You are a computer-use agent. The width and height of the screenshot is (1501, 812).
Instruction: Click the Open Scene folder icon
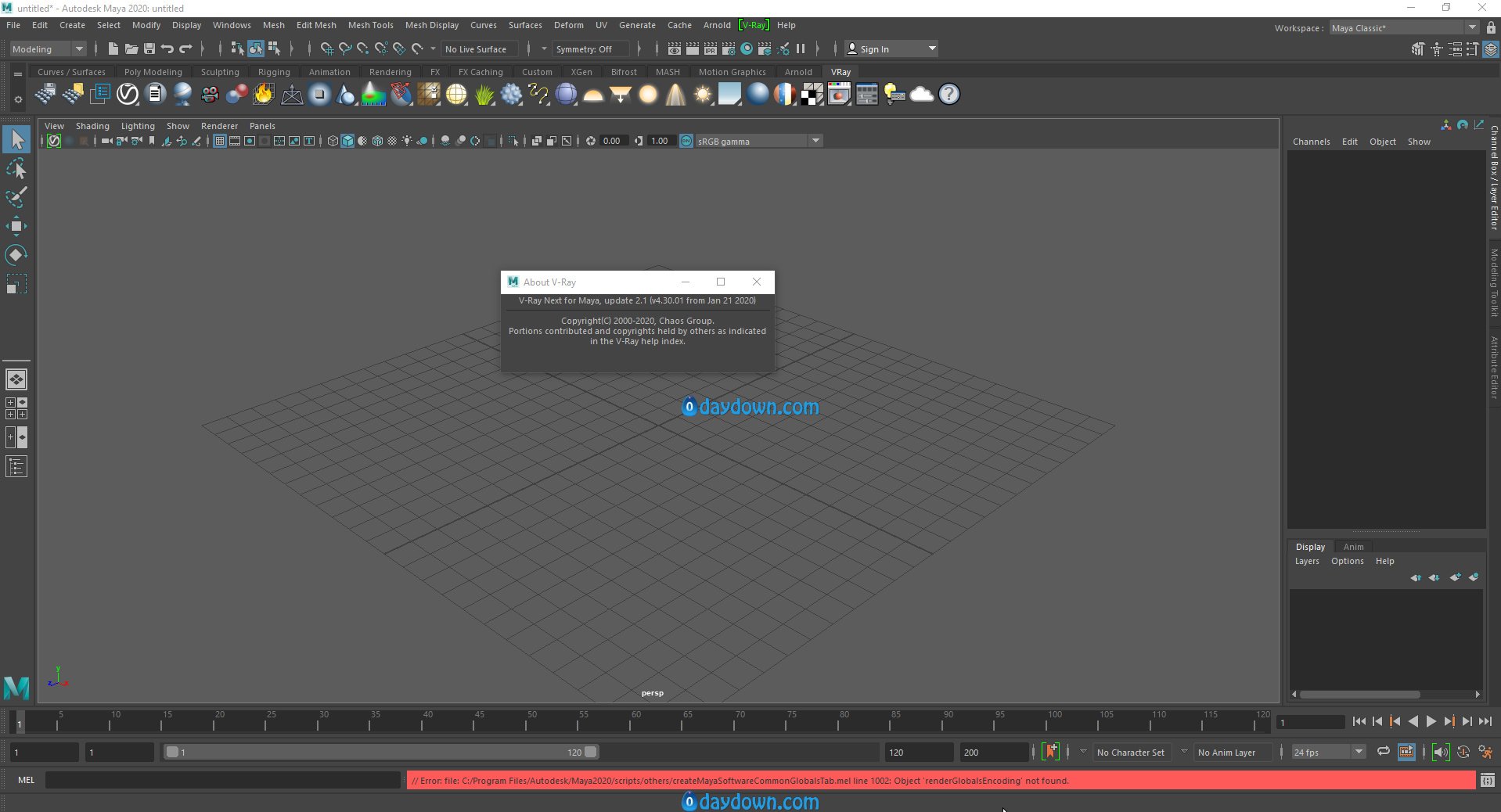[x=131, y=49]
